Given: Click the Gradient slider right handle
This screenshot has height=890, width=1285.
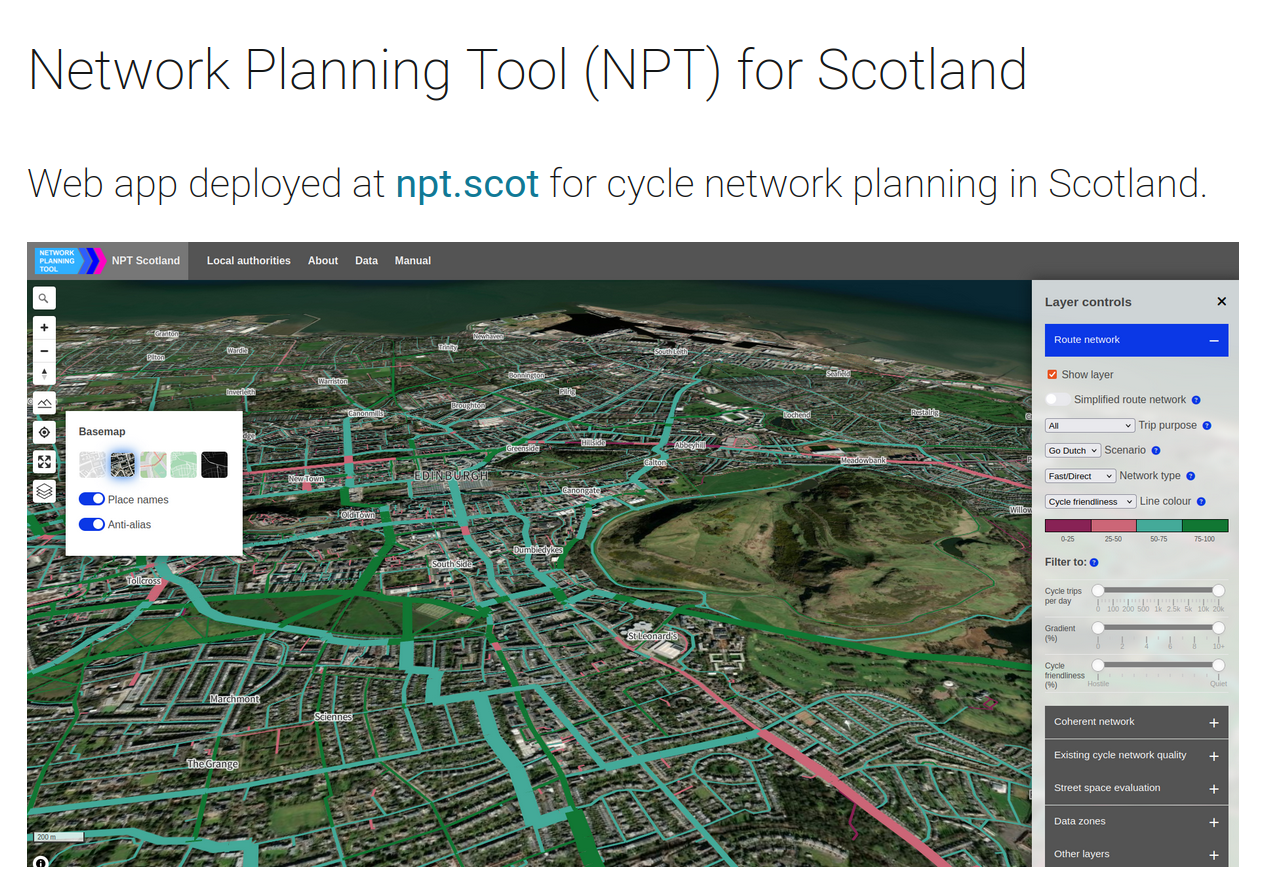Looking at the screenshot, I should 1218,628.
